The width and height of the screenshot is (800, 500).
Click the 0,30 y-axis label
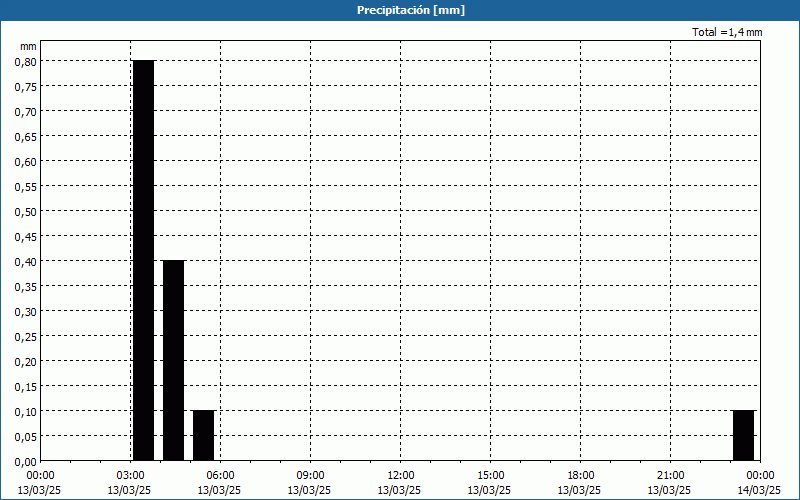tap(26, 312)
